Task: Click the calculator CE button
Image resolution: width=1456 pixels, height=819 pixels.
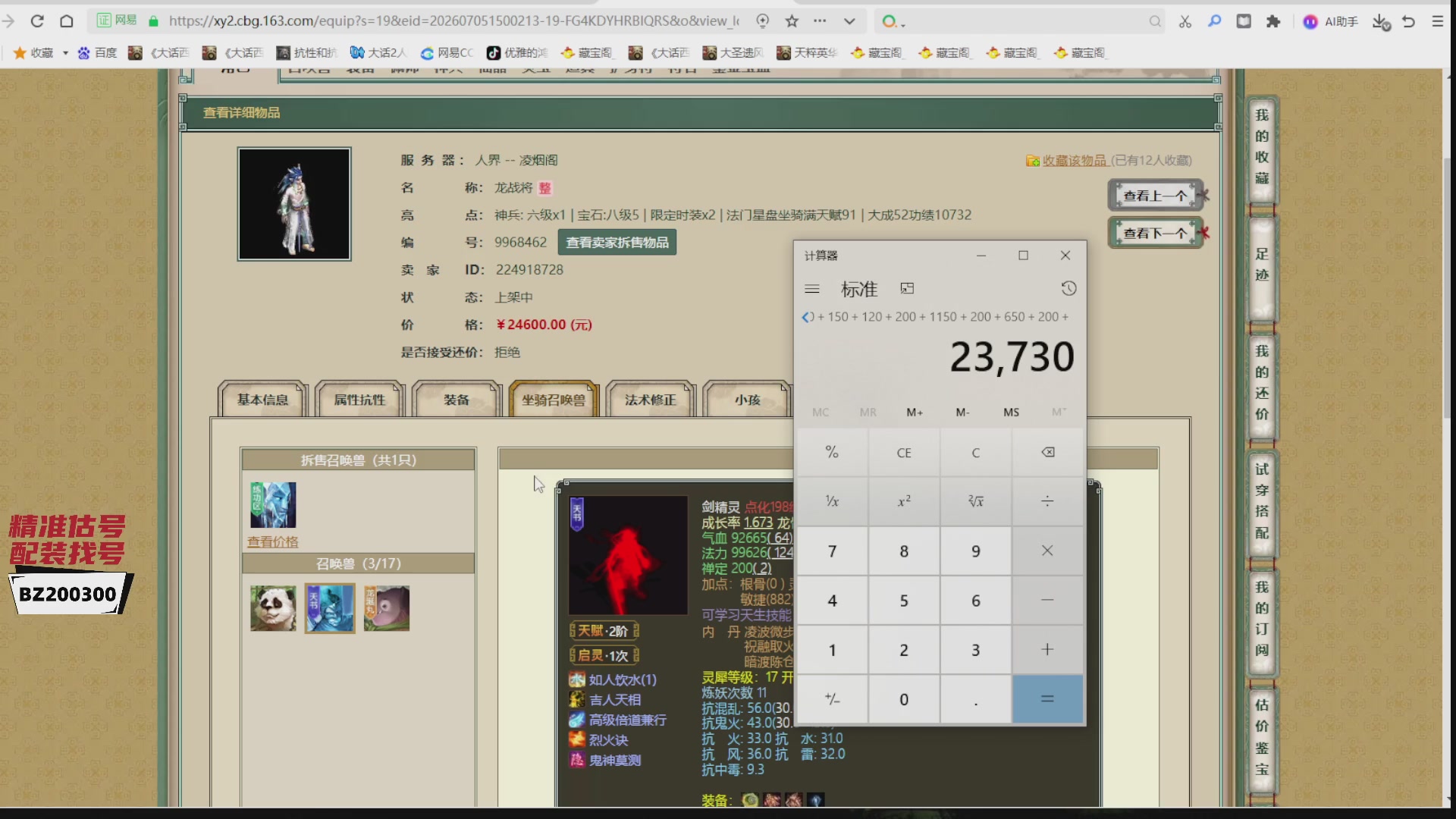Action: tap(904, 453)
